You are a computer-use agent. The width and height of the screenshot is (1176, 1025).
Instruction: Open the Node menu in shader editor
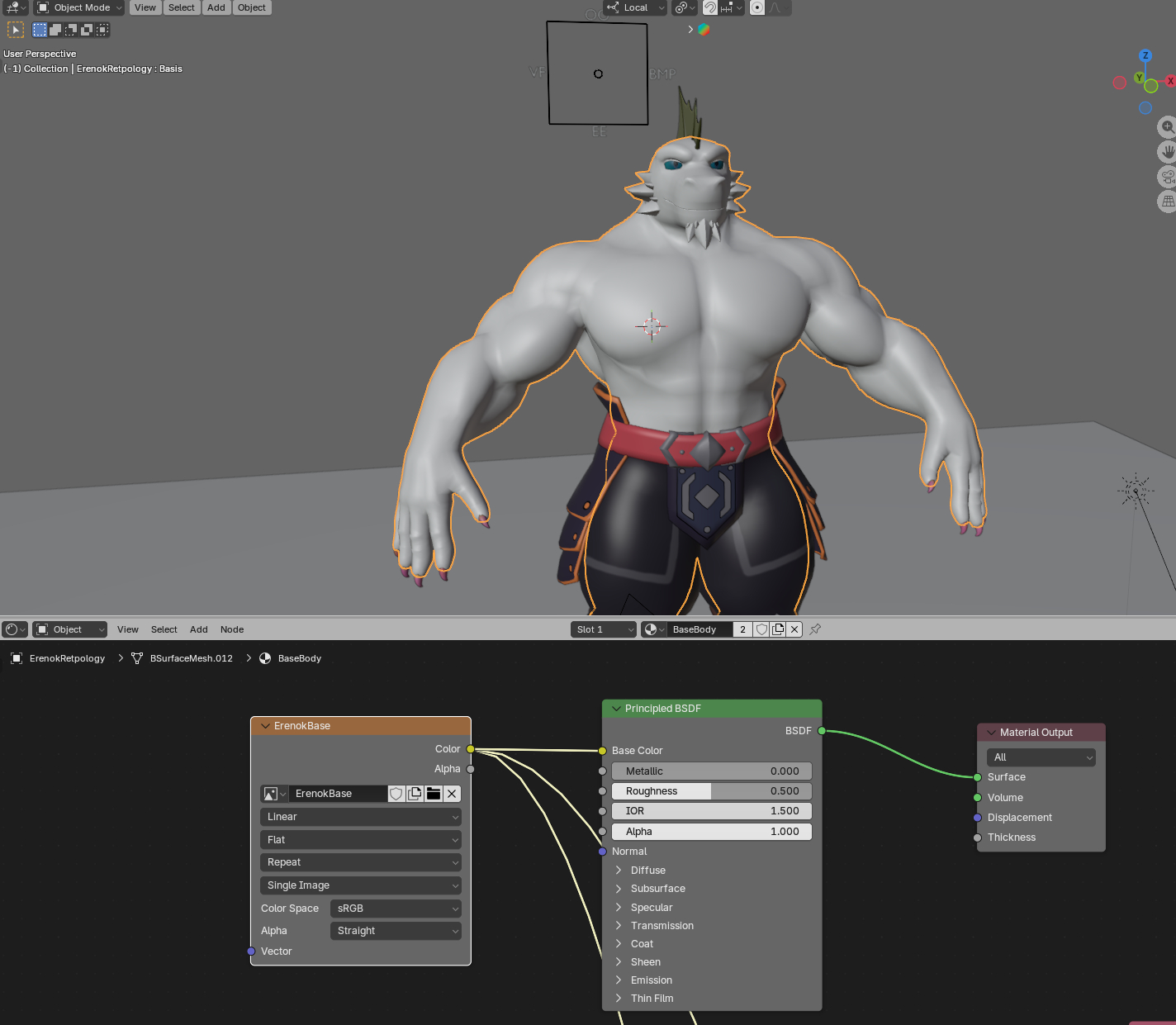[231, 629]
